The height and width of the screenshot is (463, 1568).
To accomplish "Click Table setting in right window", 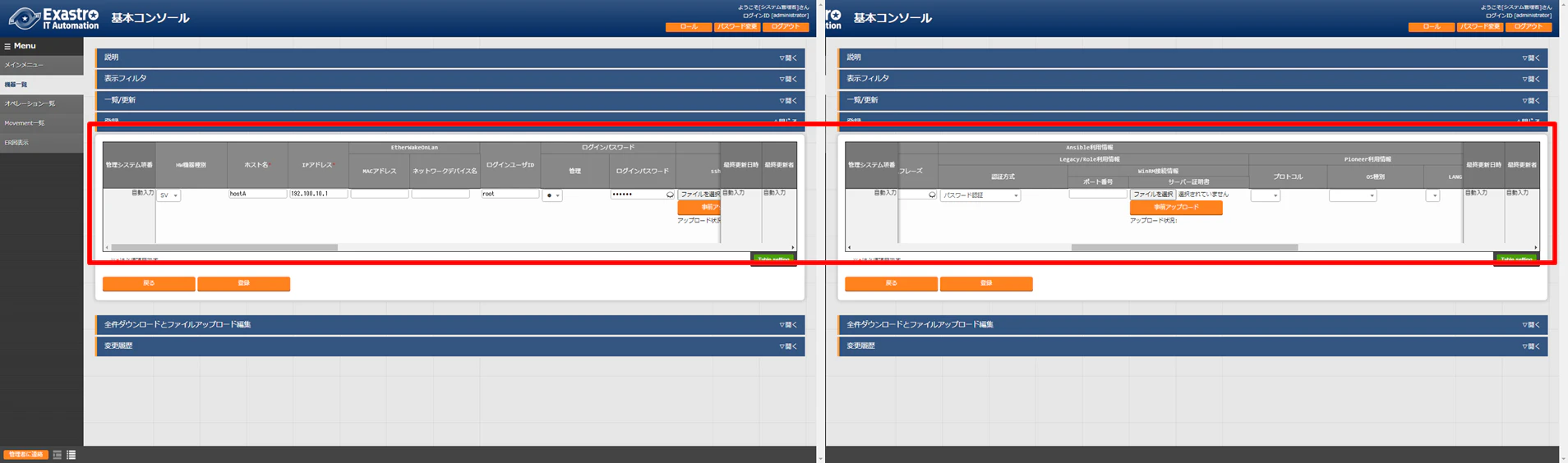I will (1516, 259).
